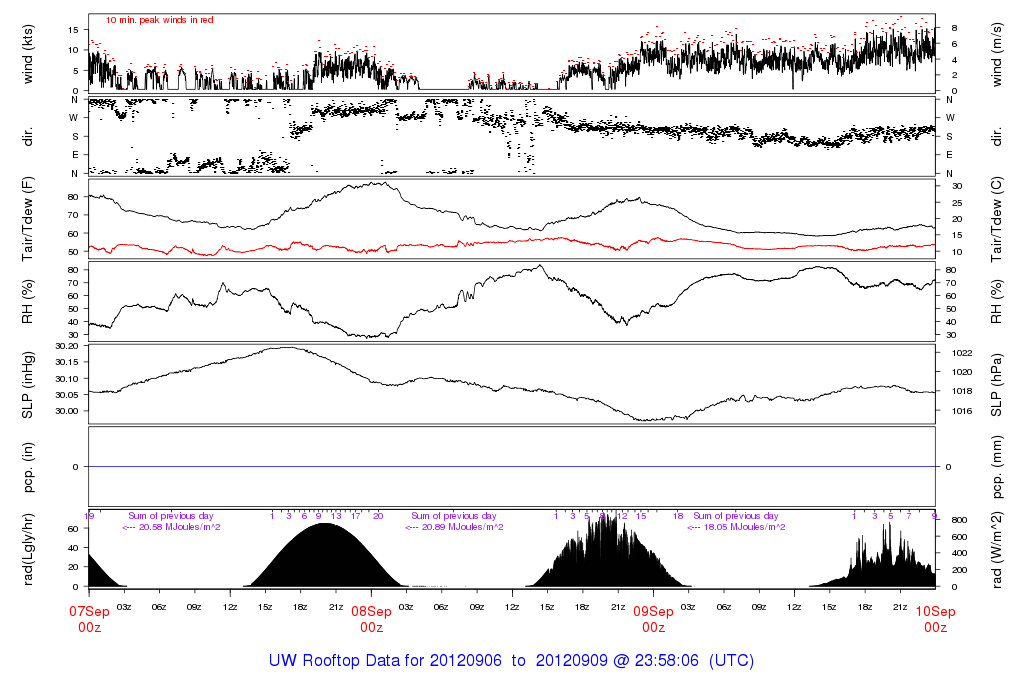
Task: Click the 'wind (kts)' left axis label
Action: [x=28, y=53]
